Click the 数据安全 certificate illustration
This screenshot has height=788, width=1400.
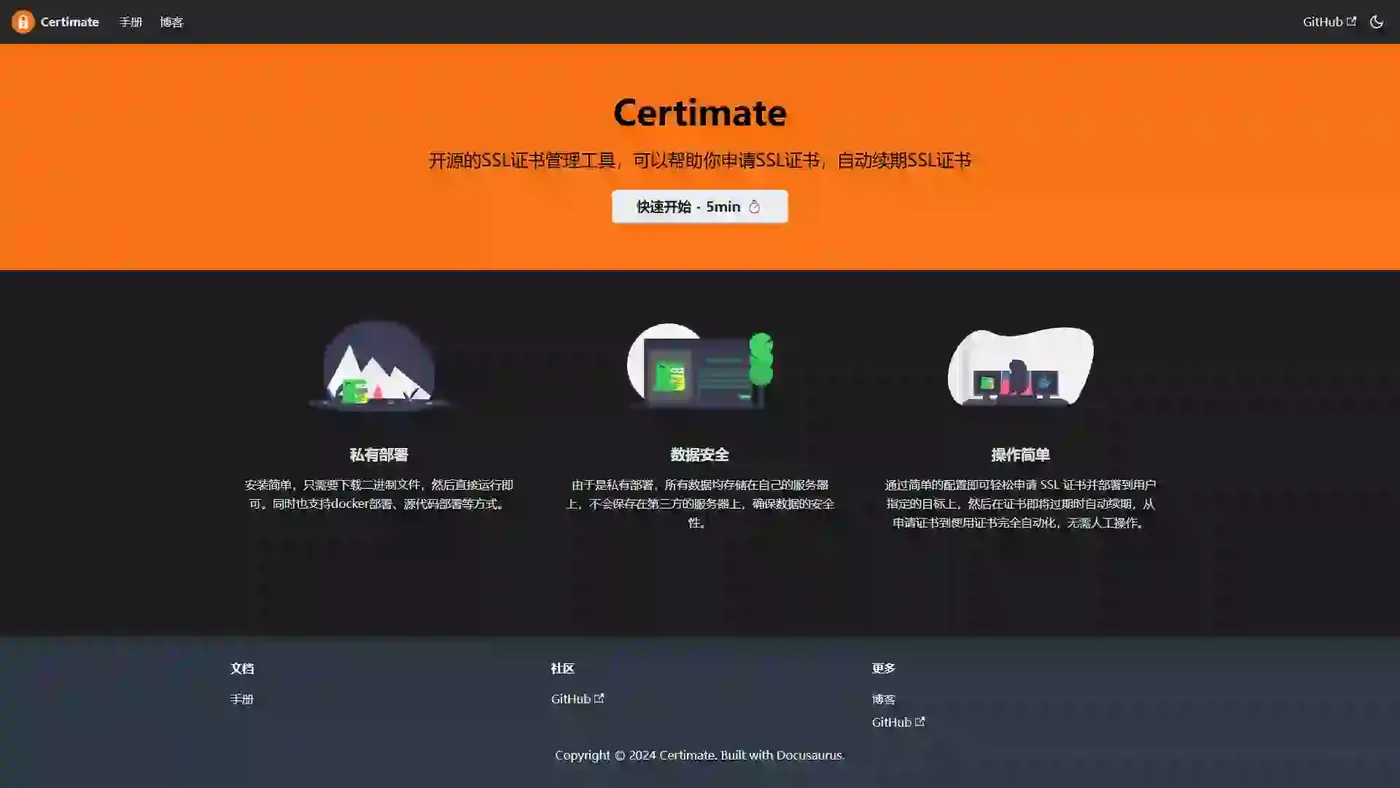699,368
